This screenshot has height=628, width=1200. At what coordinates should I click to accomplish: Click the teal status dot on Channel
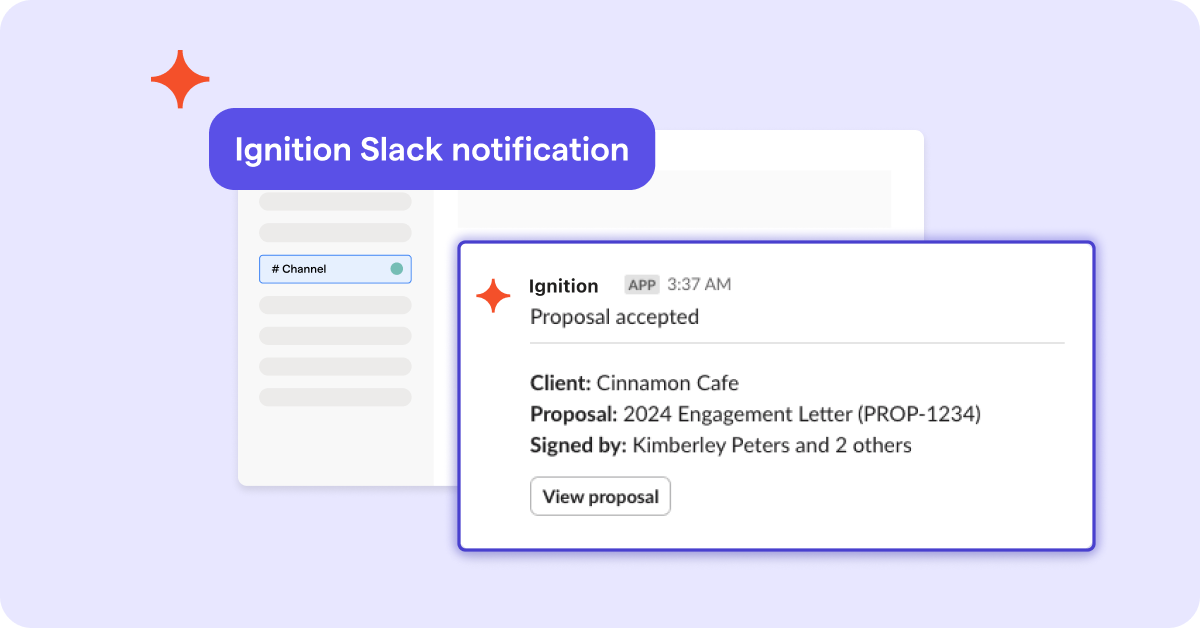396,269
